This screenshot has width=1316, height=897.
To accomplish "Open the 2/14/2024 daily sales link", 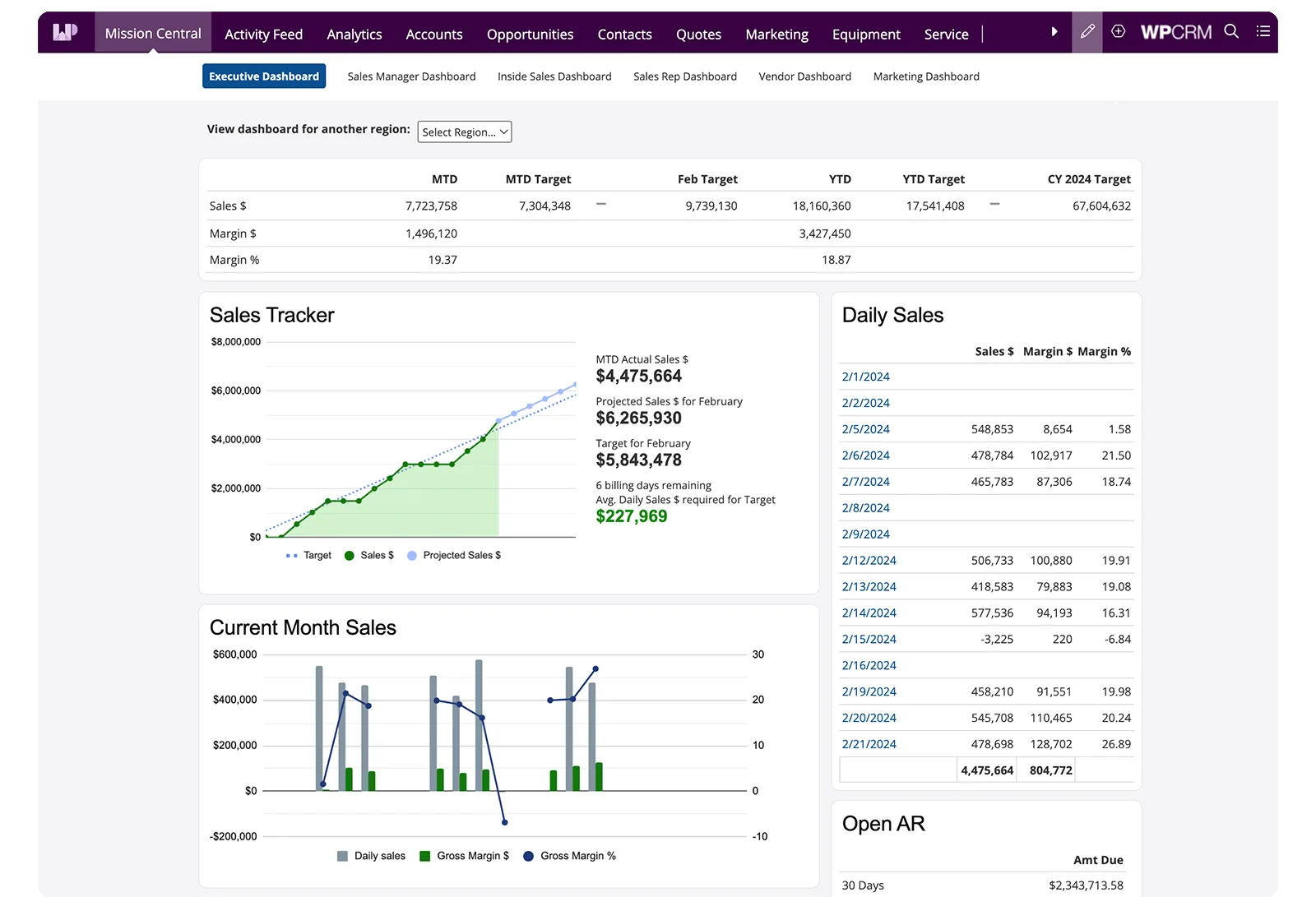I will [869, 613].
